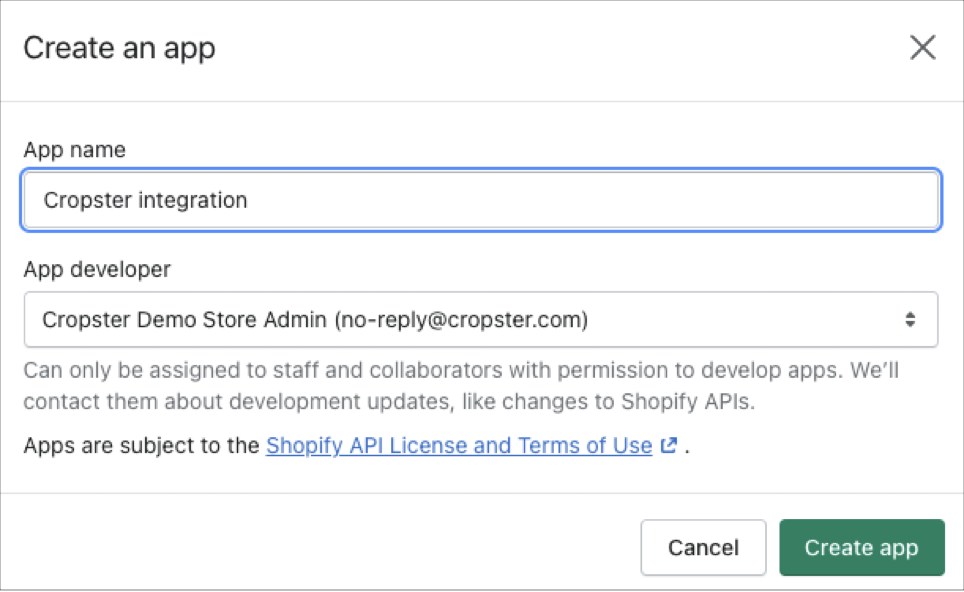Click the word integration in App name field
The width and height of the screenshot is (964, 592).
coord(192,200)
